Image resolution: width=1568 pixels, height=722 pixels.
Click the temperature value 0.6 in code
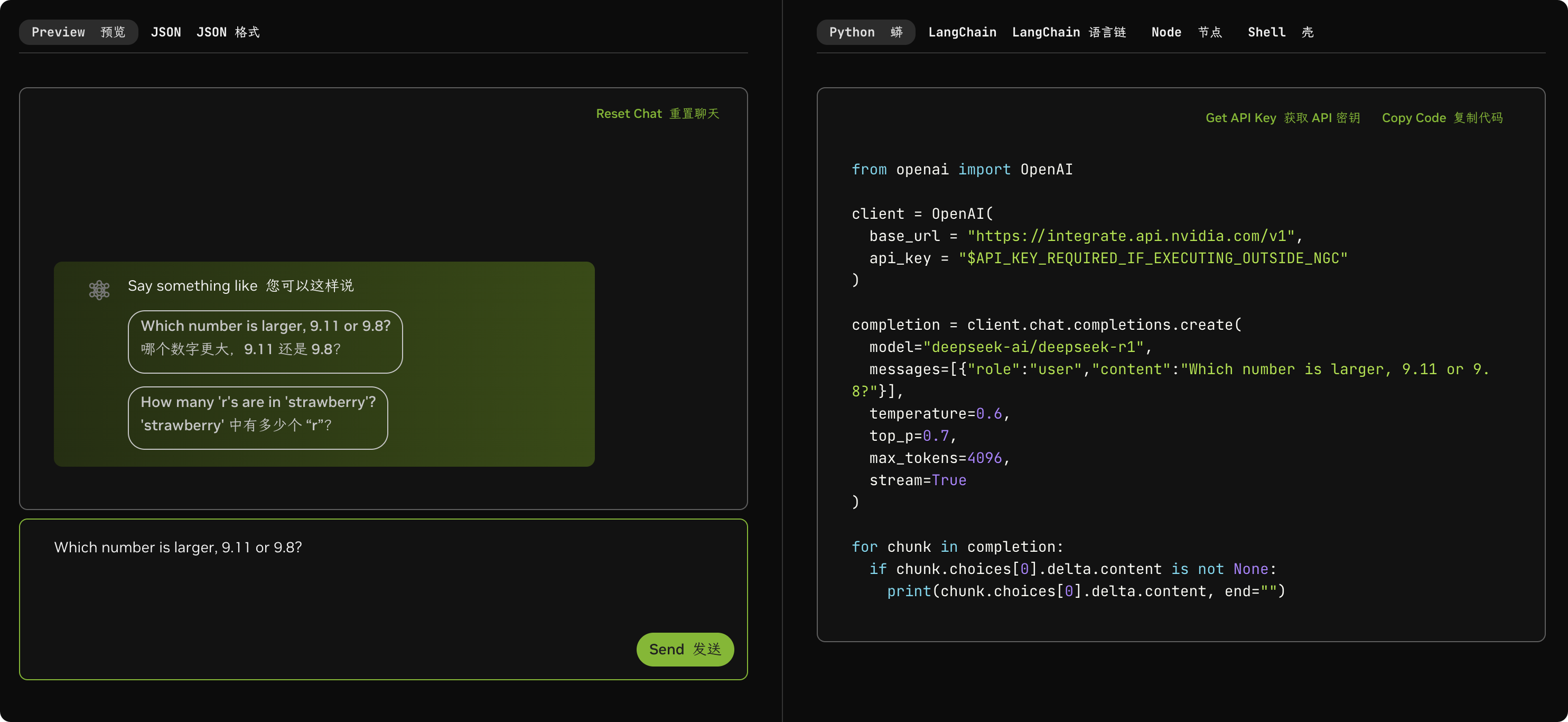coord(988,414)
